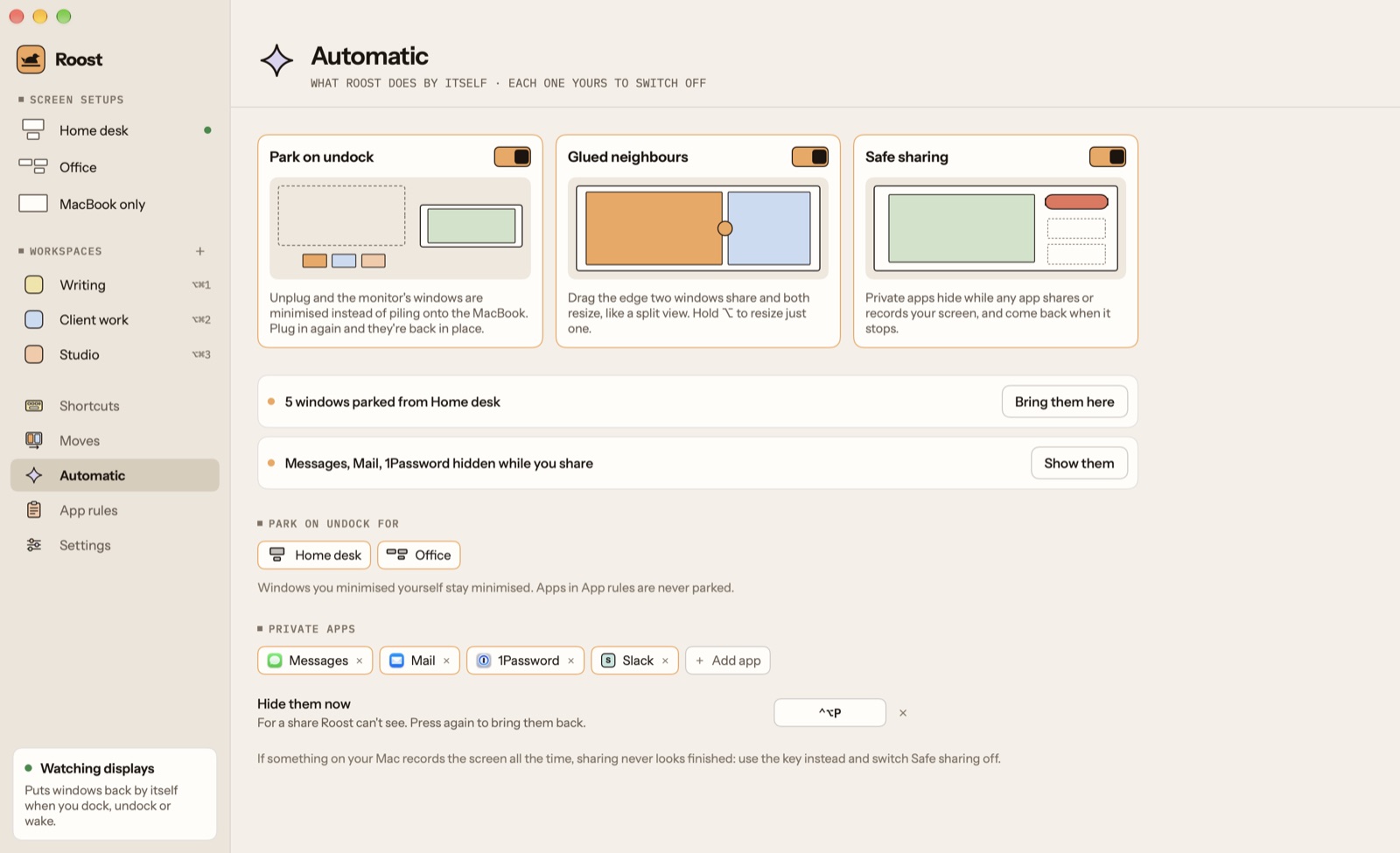Click Messages, Mail, 1Password hidden text

pyautogui.click(x=439, y=463)
